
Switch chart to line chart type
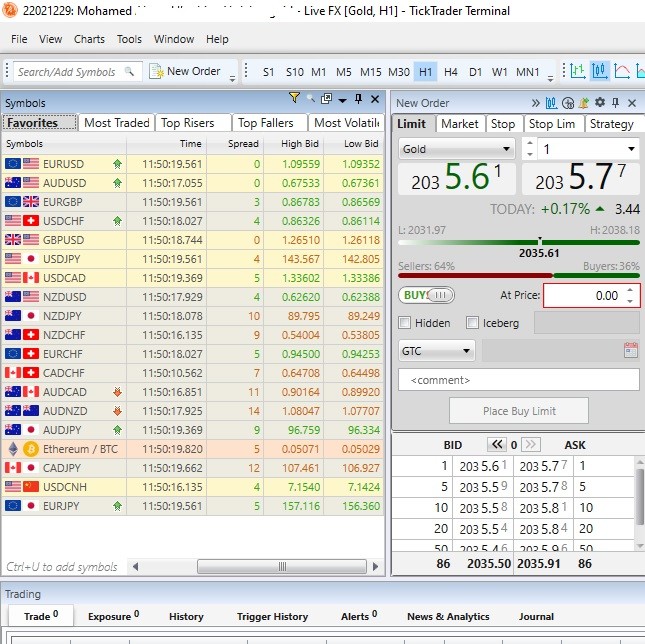click(622, 71)
